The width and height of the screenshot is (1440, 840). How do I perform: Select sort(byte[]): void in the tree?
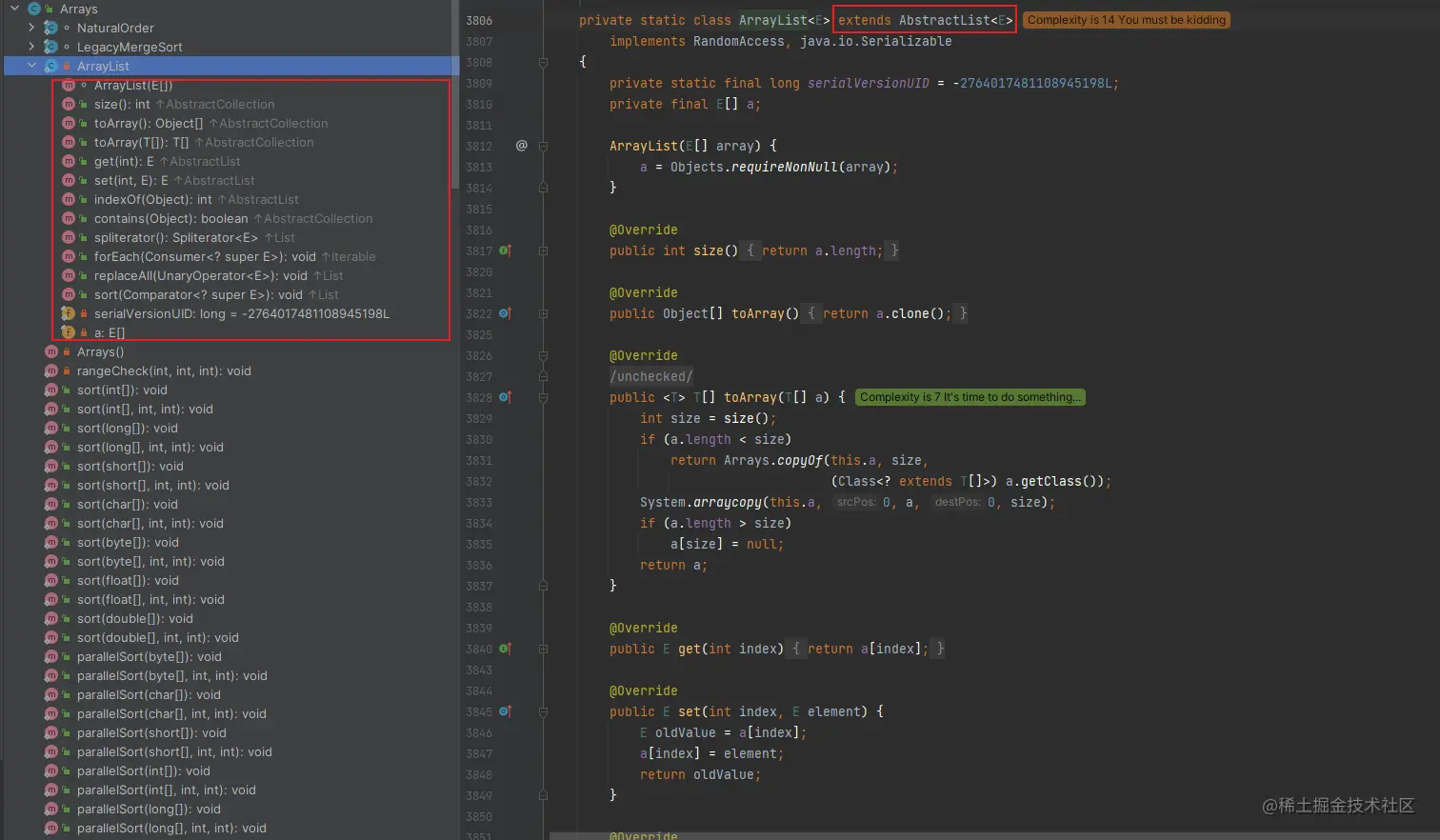tap(128, 542)
